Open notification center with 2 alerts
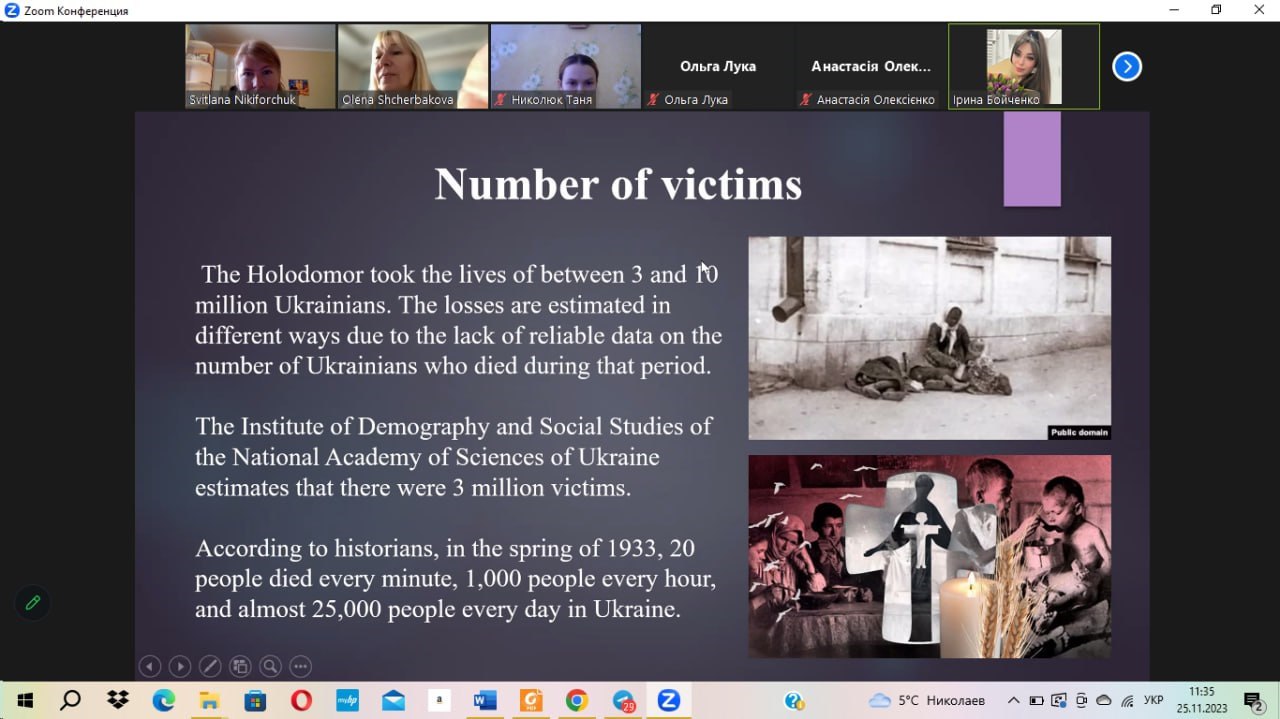This screenshot has width=1280, height=719. (x=1253, y=701)
